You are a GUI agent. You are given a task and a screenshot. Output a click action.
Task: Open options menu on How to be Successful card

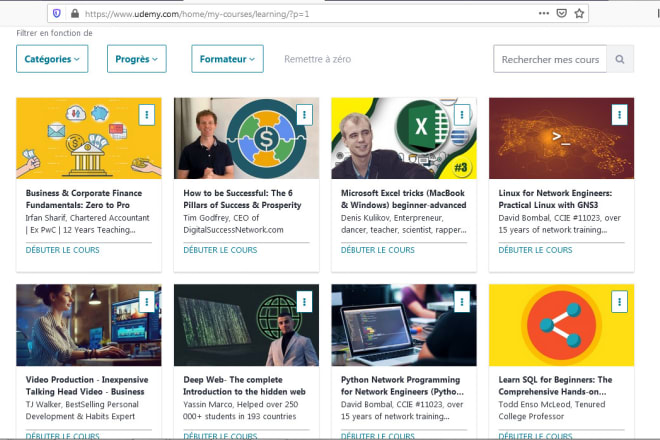[304, 115]
